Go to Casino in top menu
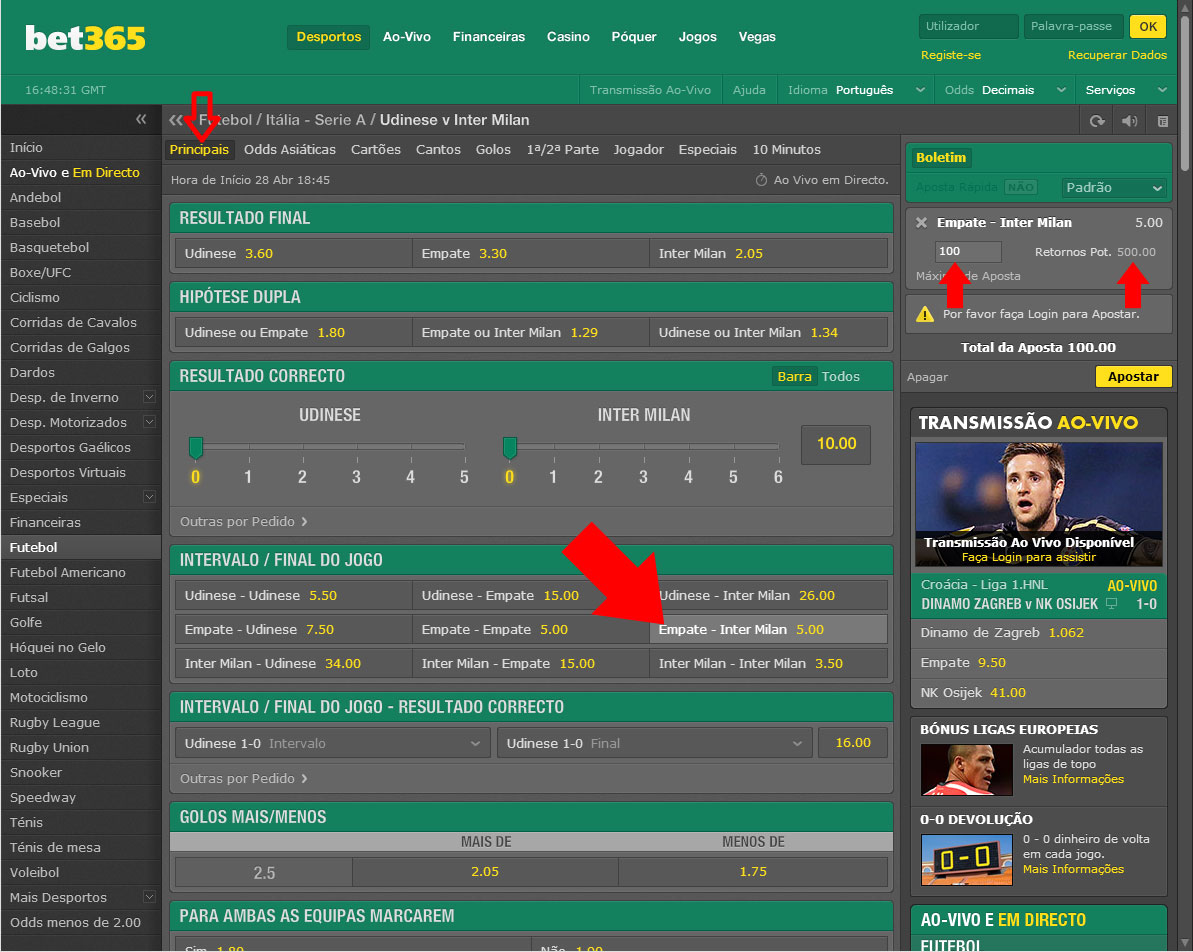The width and height of the screenshot is (1193, 952). (567, 37)
